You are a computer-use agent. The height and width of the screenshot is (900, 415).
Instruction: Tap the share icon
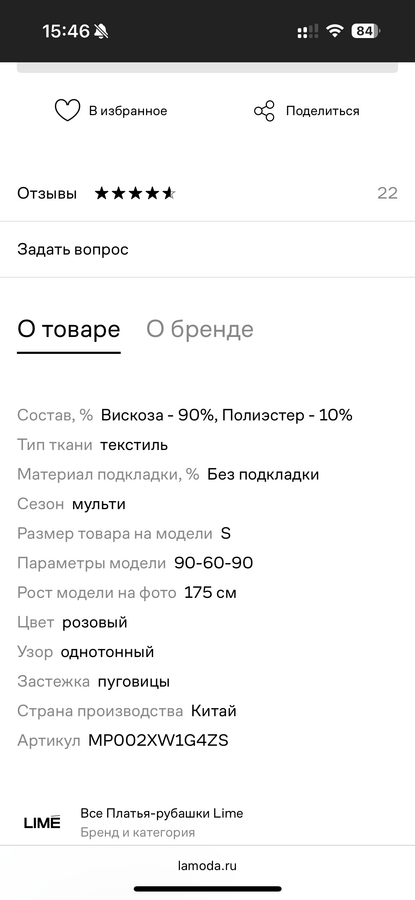pos(265,111)
